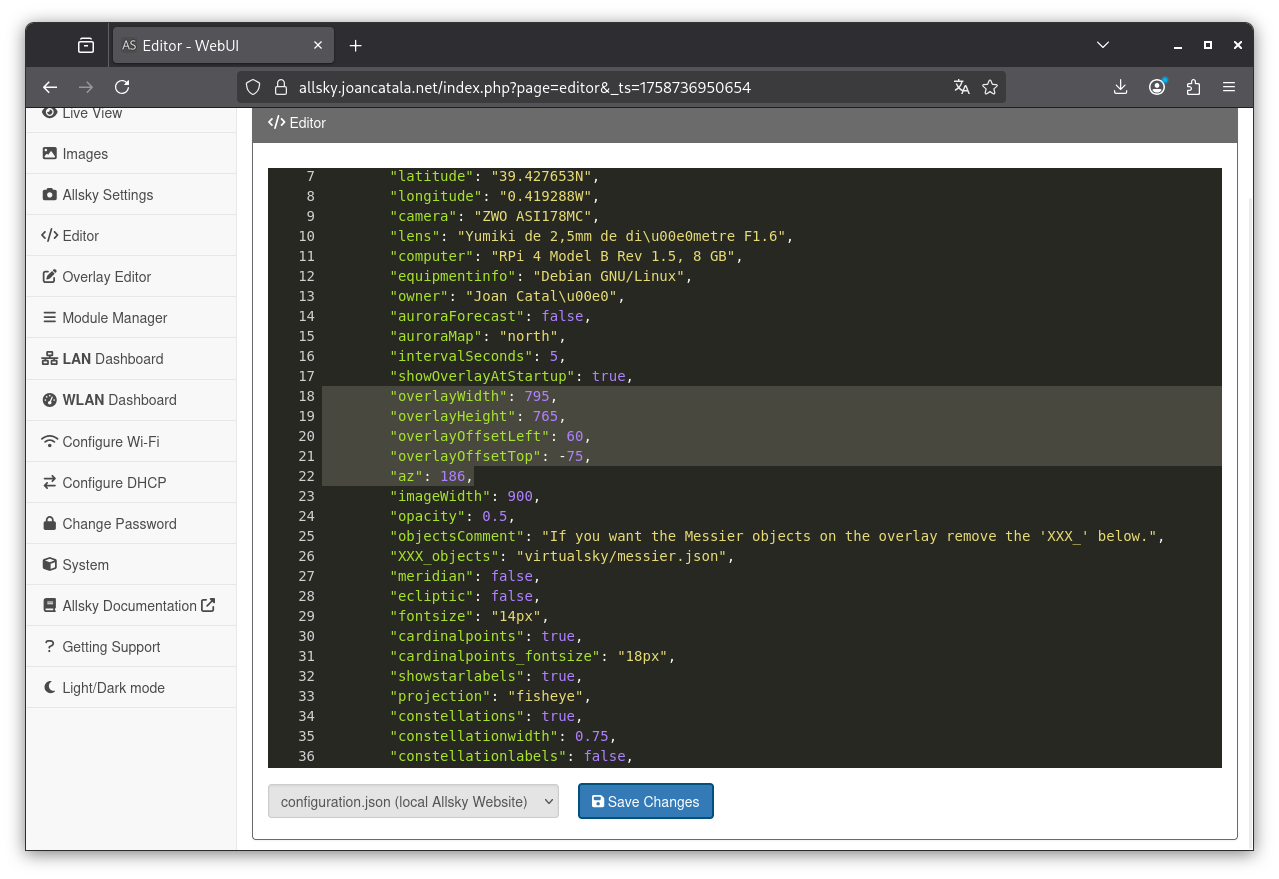Open the Firefox application hamburger menu
Screen dimensions: 1279x879
click(x=1229, y=87)
